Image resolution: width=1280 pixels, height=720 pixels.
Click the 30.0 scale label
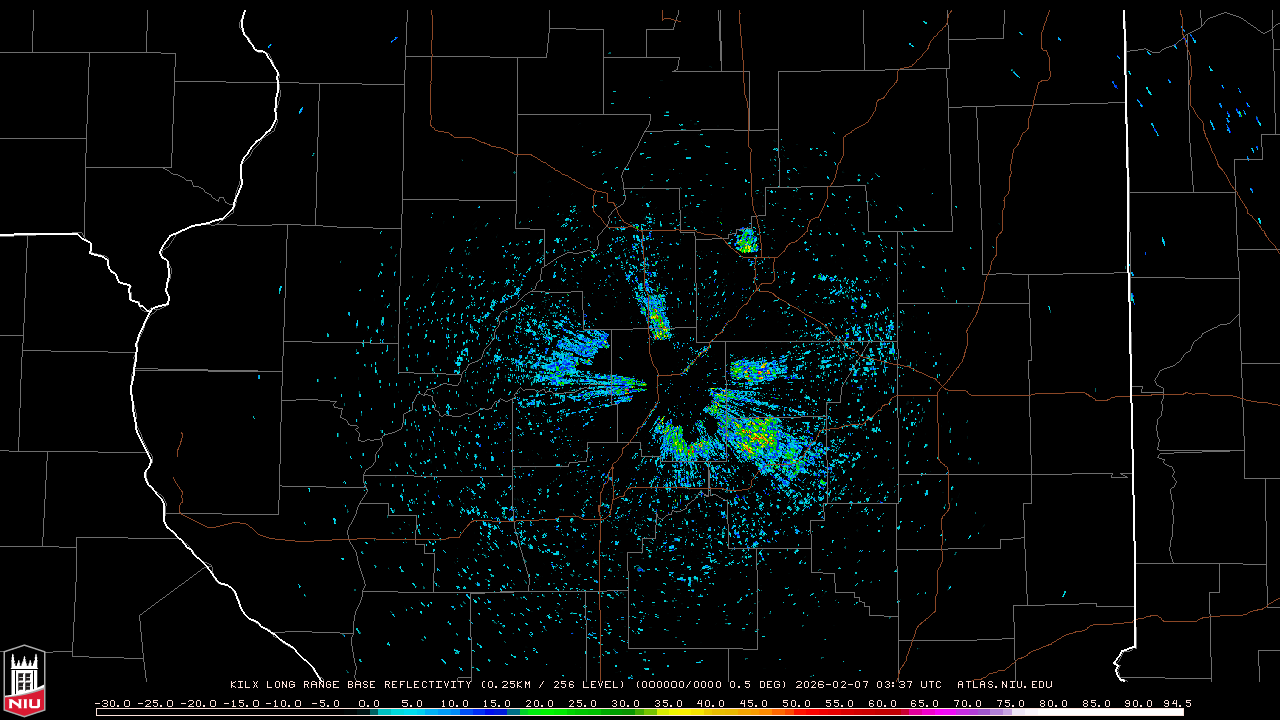[626, 703]
